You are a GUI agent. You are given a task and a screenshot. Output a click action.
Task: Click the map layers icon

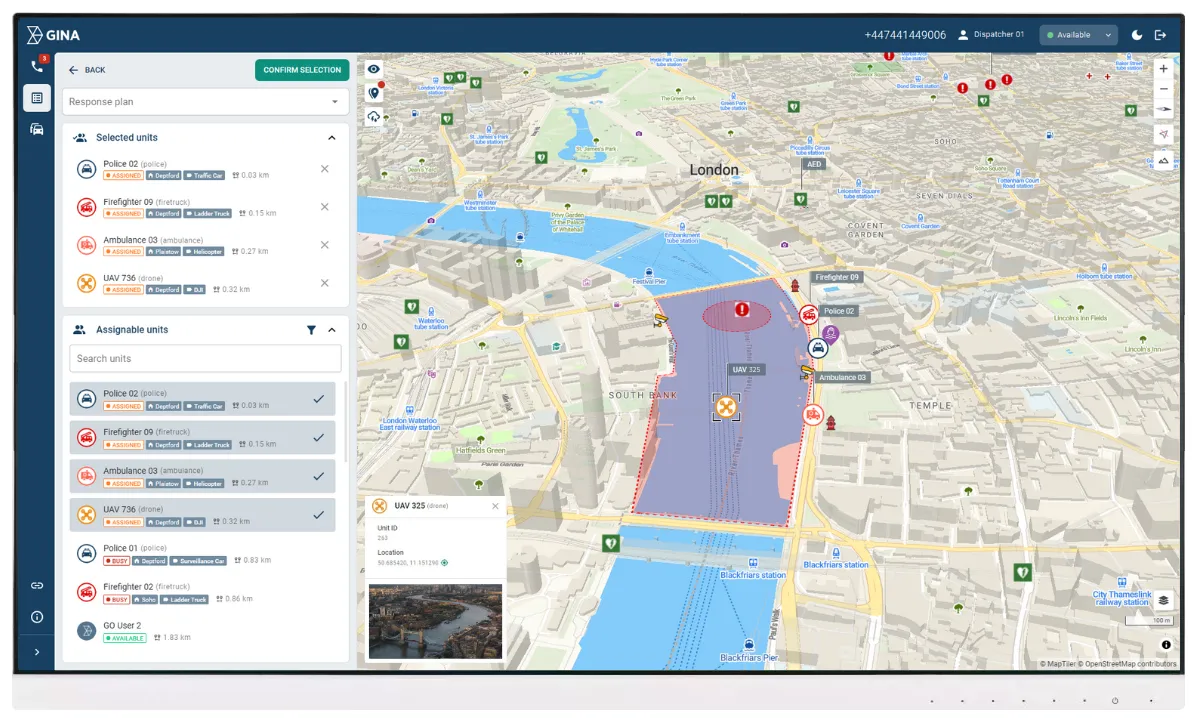1163,601
